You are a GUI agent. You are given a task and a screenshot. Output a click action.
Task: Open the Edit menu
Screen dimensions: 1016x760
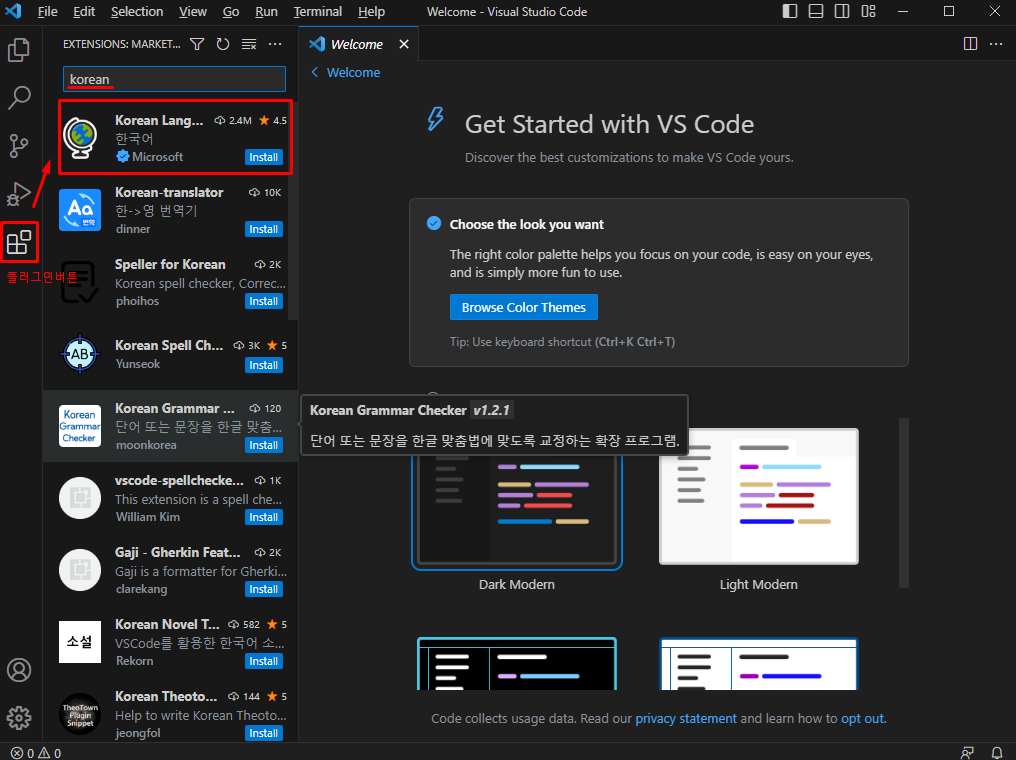coord(84,12)
